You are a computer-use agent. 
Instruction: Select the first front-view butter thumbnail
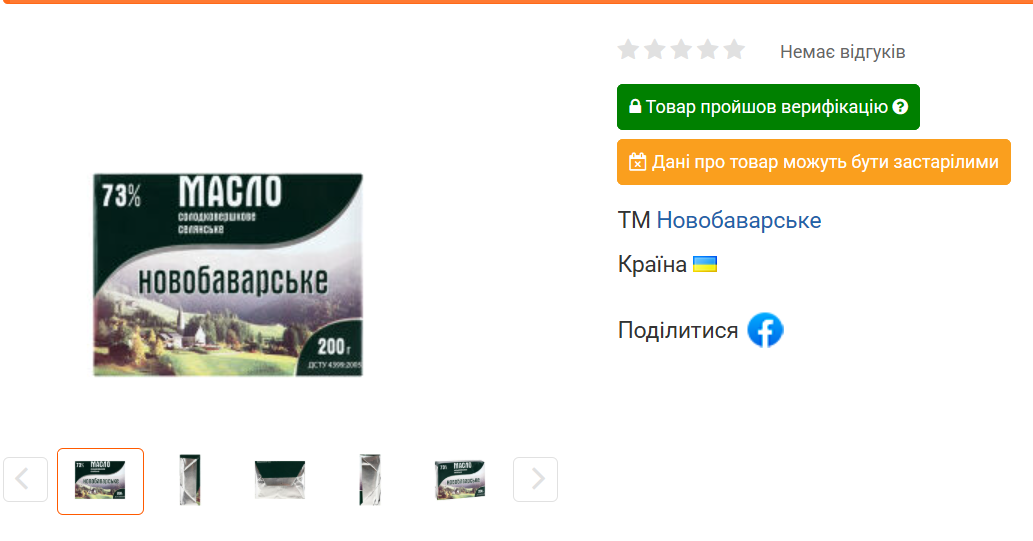click(100, 481)
